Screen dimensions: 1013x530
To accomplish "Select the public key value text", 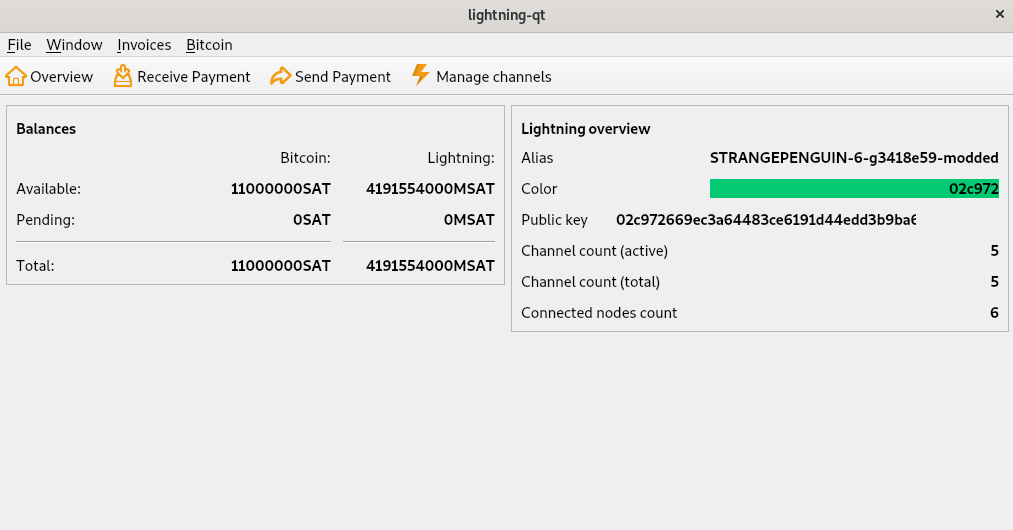I will (766, 220).
